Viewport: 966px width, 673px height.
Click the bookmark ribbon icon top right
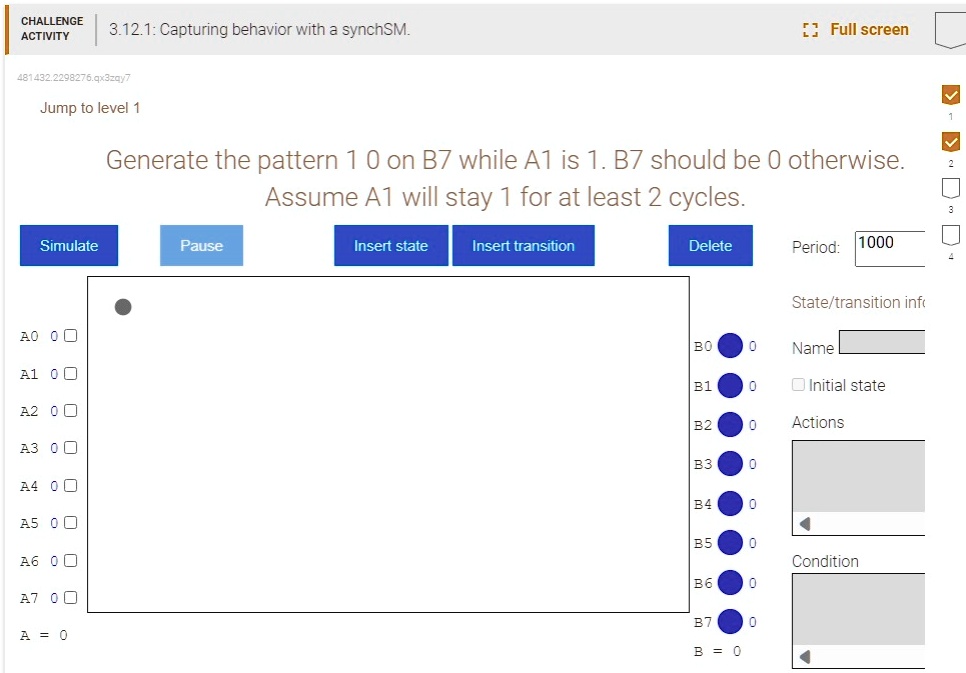(x=951, y=27)
